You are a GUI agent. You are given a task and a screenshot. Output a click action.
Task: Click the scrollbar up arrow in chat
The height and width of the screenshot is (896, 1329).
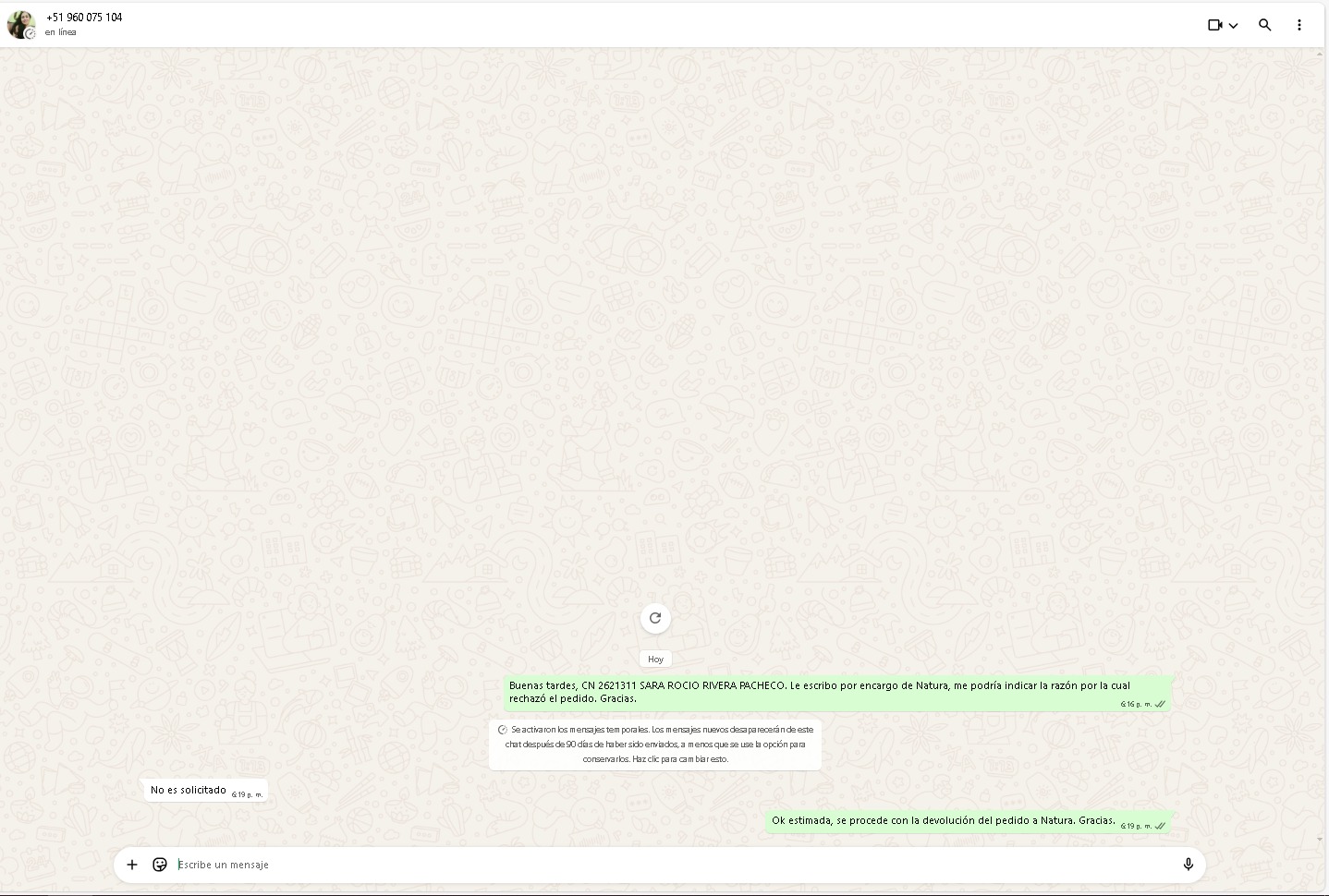[1319, 54]
